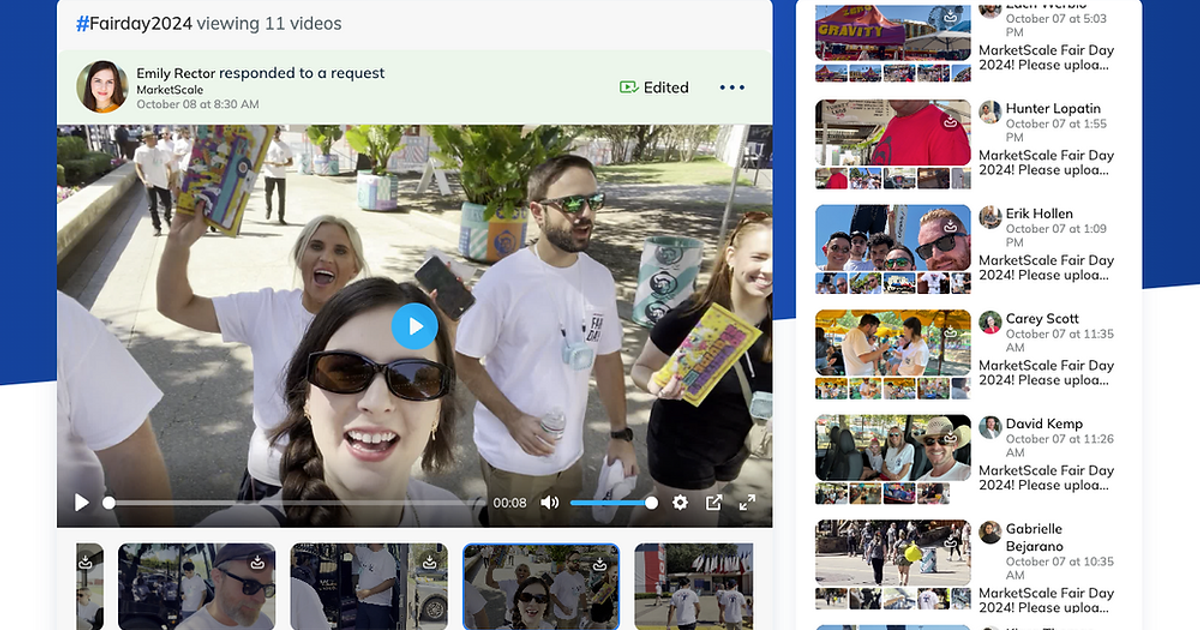This screenshot has height=630, width=1200.
Task: Download the partially visible first clip in strip
Action: pos(87,562)
